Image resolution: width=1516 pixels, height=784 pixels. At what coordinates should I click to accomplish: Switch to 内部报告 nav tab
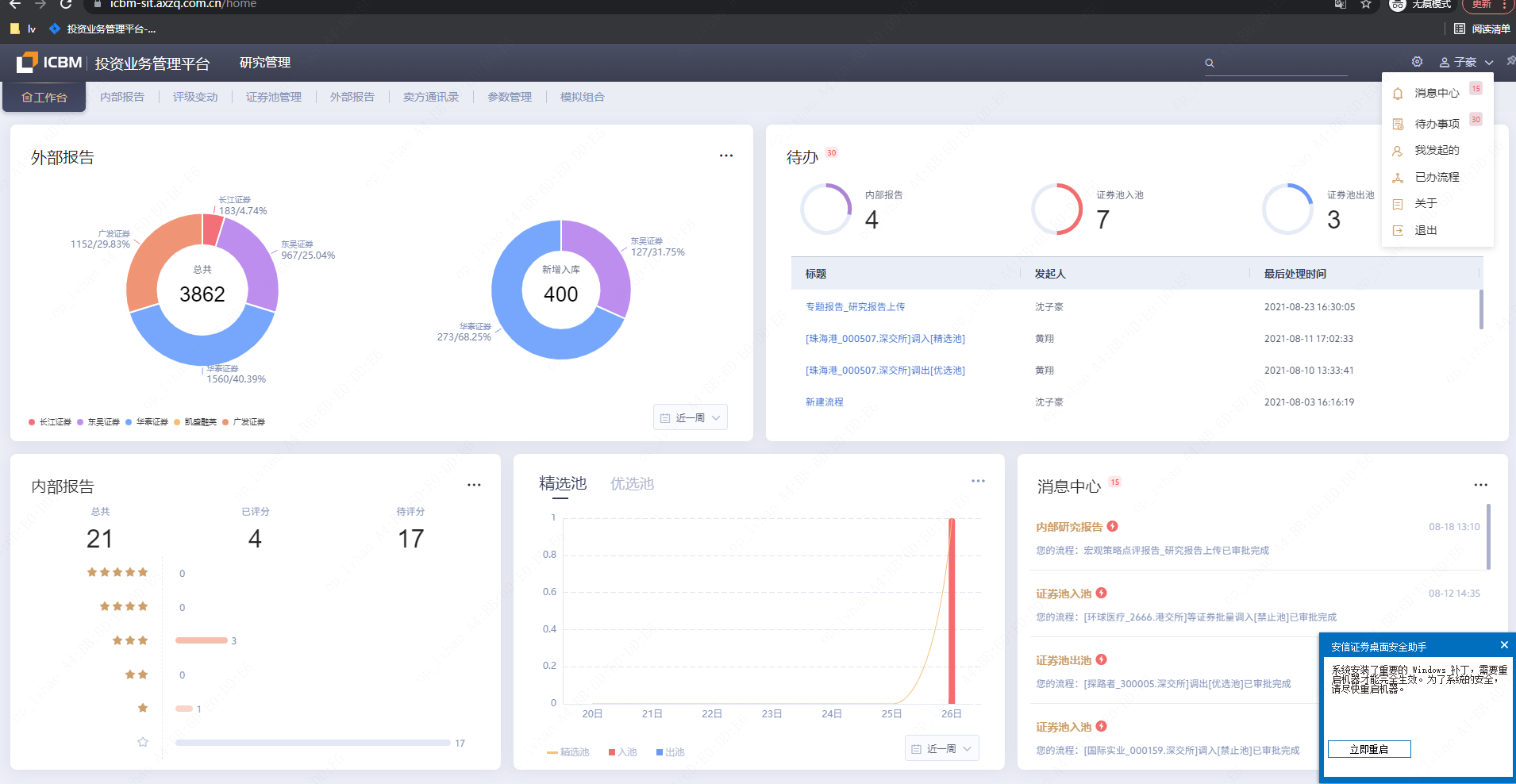(122, 97)
